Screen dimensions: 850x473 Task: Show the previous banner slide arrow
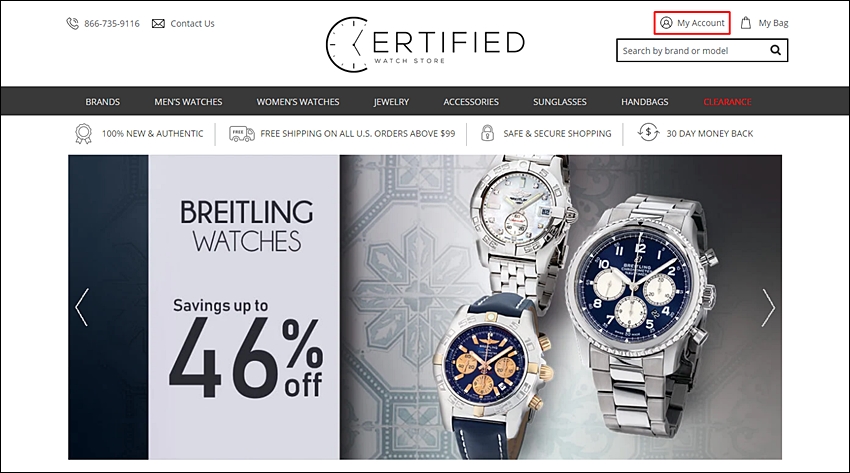click(x=82, y=308)
